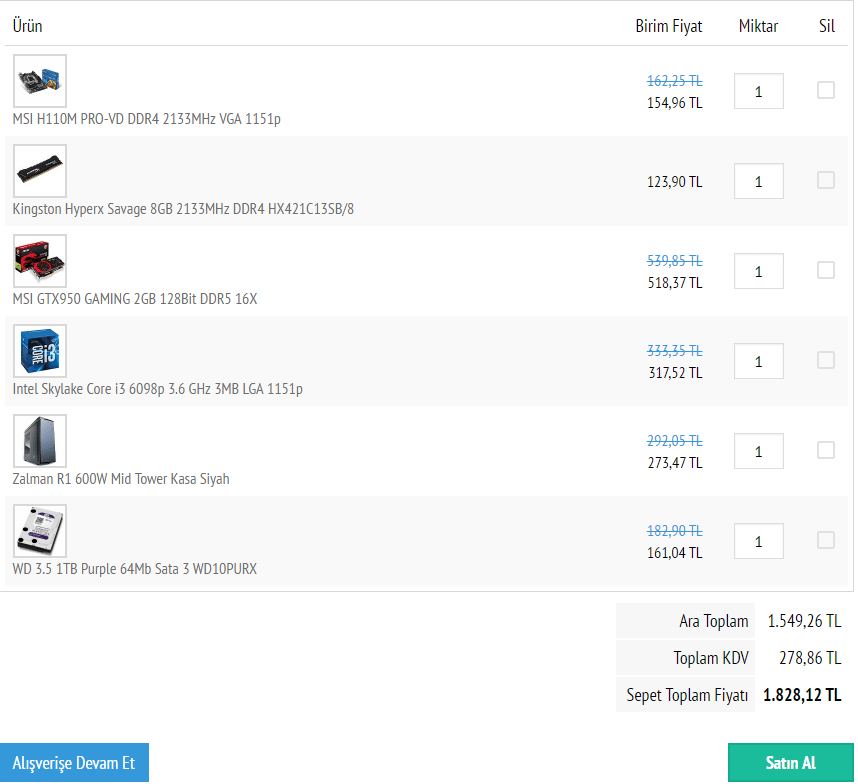Click discounted price 154,96 TL
This screenshot has height=784, width=858.
tap(675, 103)
